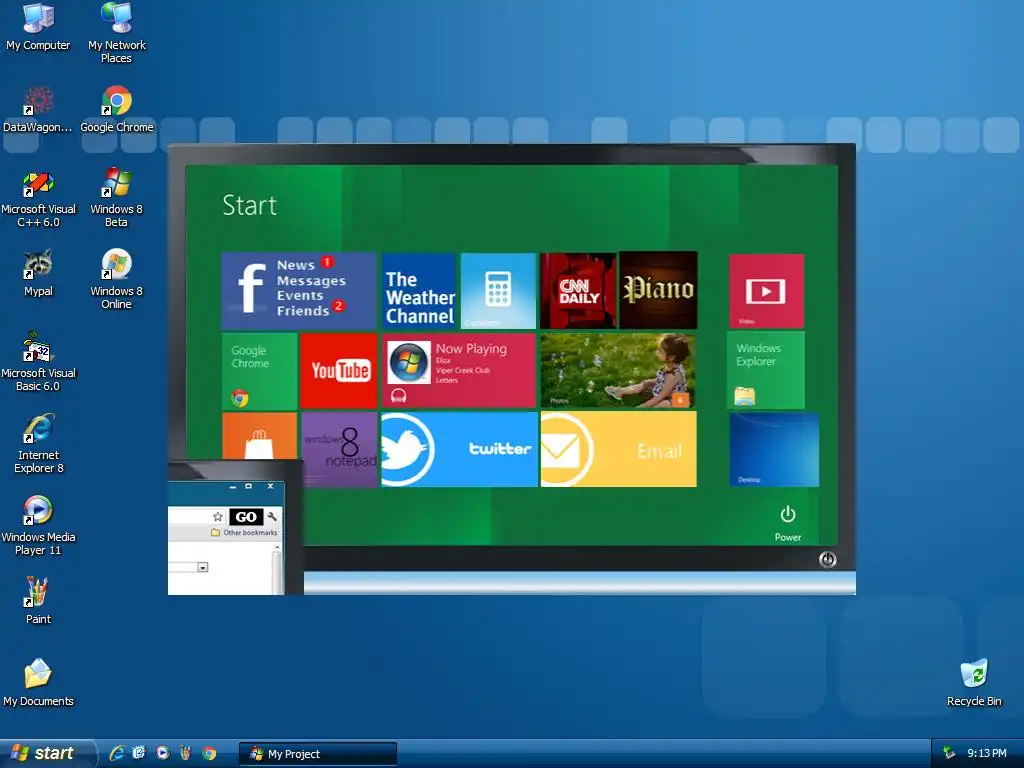1024x768 pixels.
Task: Launch Internet Explorer from Quick Launch
Action: (x=116, y=753)
